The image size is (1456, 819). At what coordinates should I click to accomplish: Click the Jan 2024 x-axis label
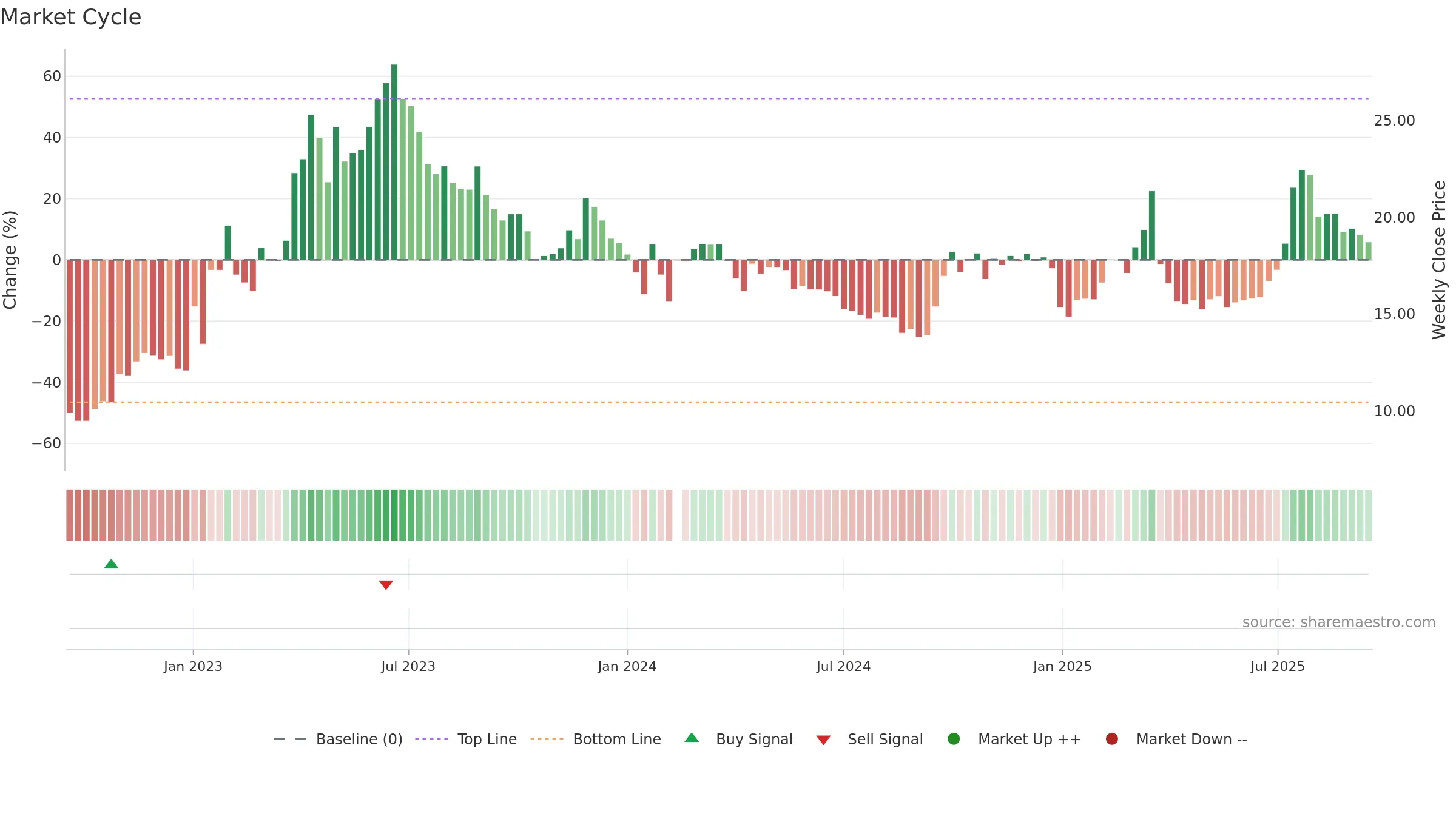click(x=627, y=667)
